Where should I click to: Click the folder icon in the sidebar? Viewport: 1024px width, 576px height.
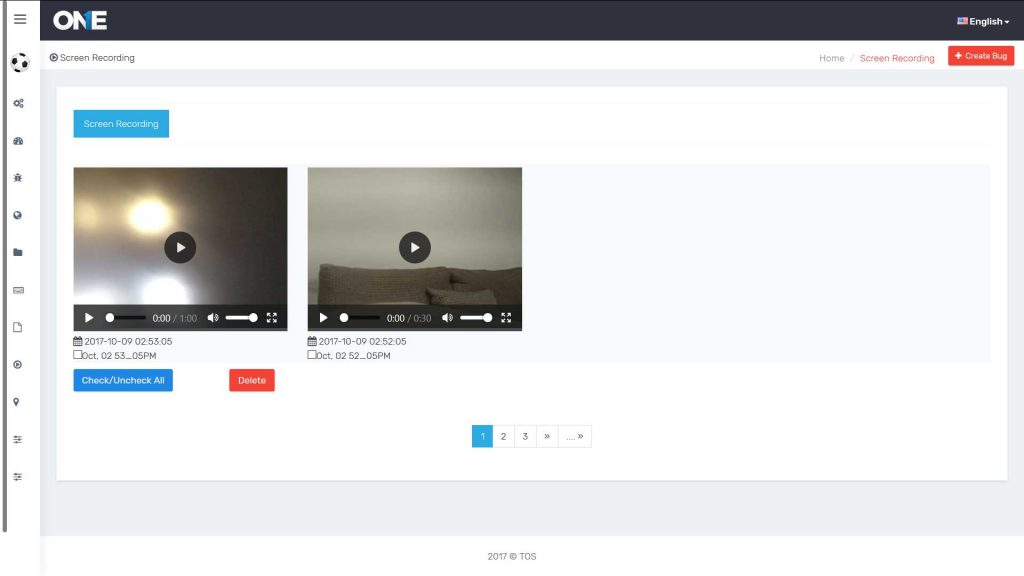point(17,251)
